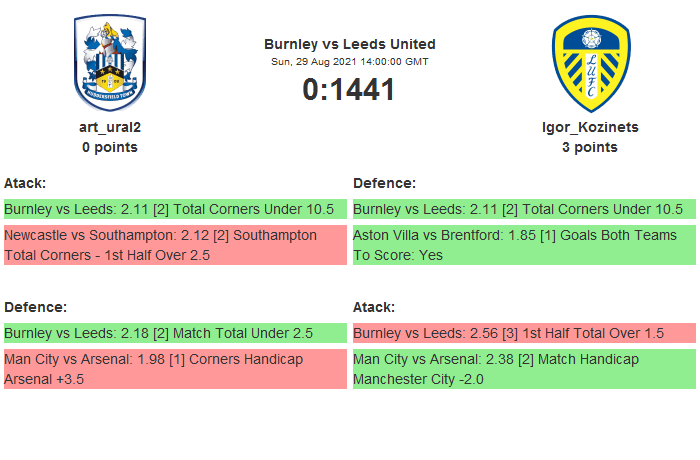Image resolution: width=700 pixels, height=460 pixels.
Task: Select Aston Villa vs Brentford bet row
Action: pos(524,245)
